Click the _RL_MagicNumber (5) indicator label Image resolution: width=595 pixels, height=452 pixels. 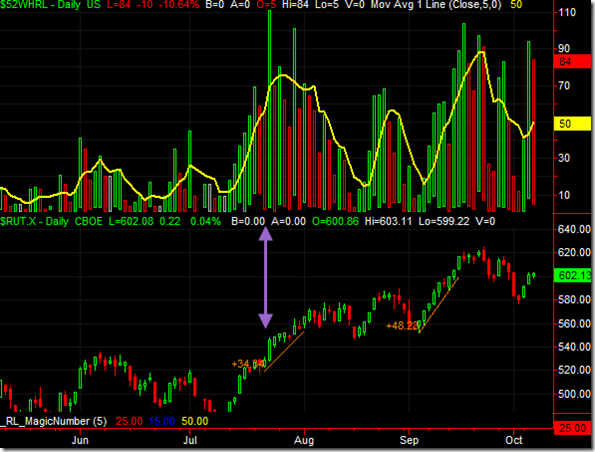[54, 421]
